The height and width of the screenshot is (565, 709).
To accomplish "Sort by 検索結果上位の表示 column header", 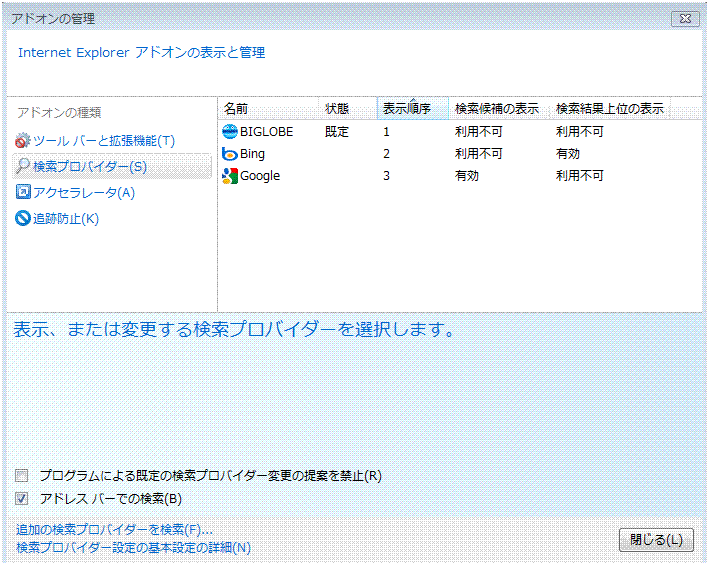I will coord(610,108).
